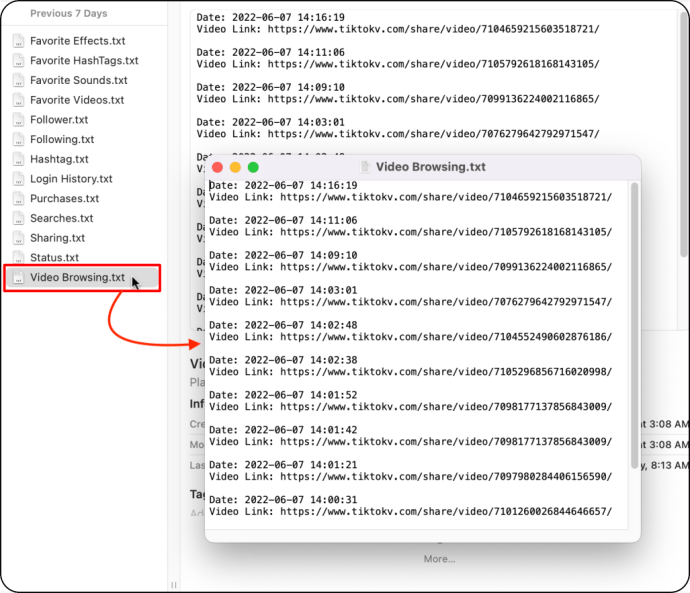Click the 14:11:06 date line in the text window
The height and width of the screenshot is (593, 690).
click(x=283, y=220)
